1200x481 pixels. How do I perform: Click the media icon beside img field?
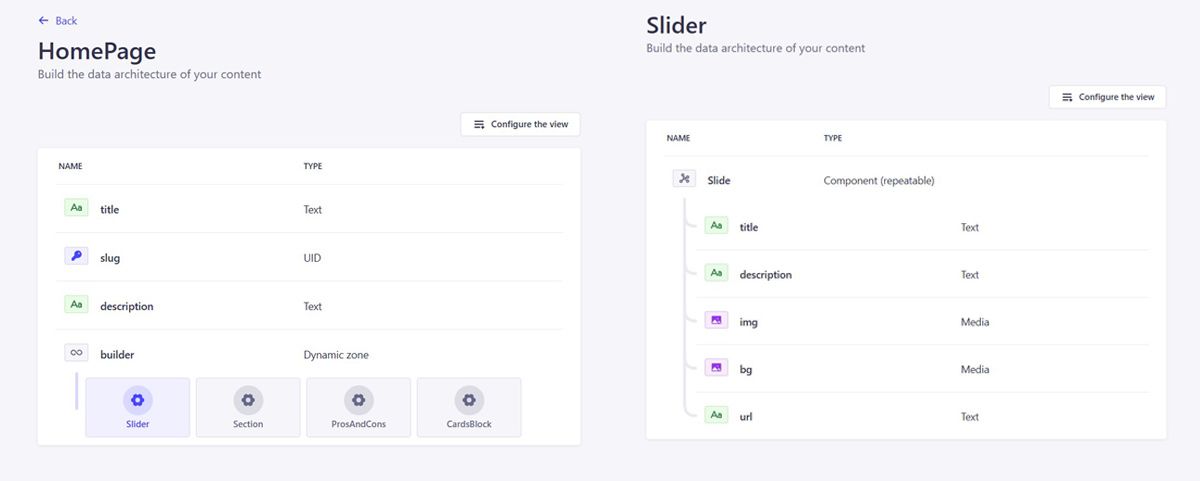pyautogui.click(x=716, y=321)
